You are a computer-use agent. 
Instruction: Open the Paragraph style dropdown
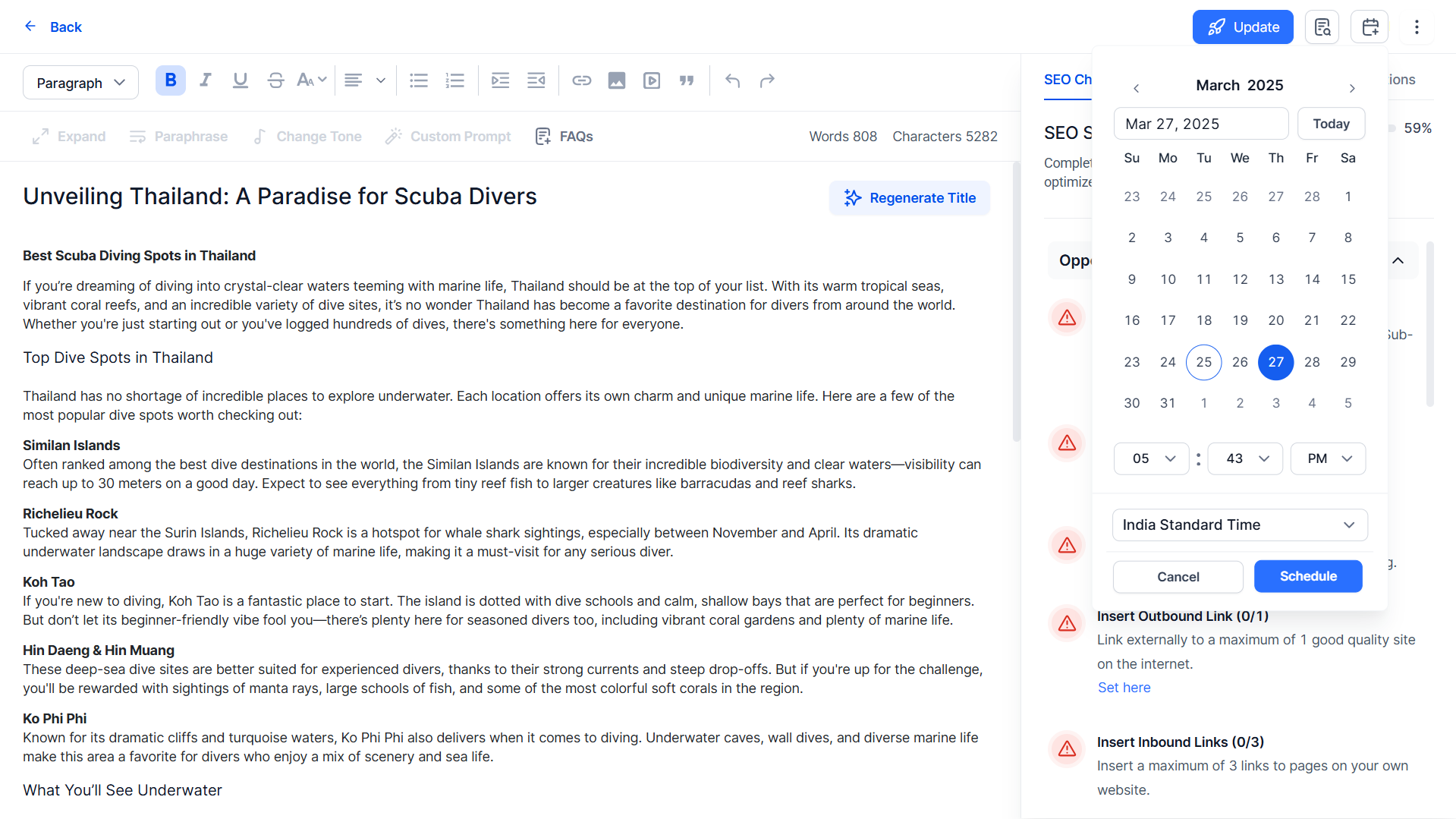point(80,83)
